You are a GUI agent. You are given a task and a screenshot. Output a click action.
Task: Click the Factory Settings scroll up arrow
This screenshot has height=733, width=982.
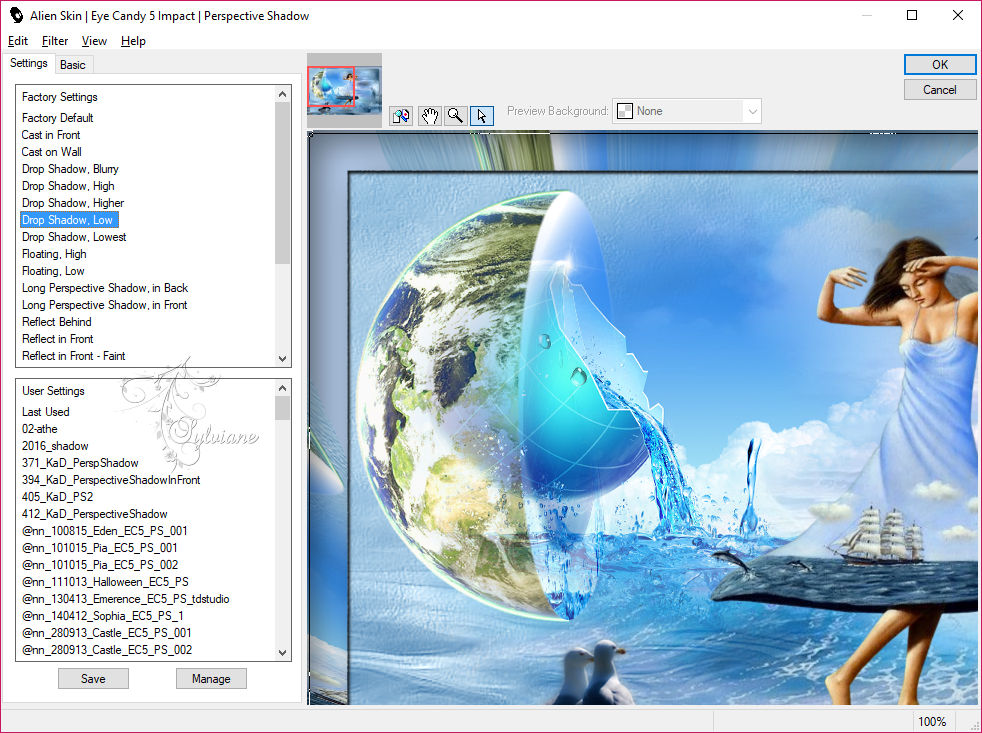pyautogui.click(x=282, y=94)
